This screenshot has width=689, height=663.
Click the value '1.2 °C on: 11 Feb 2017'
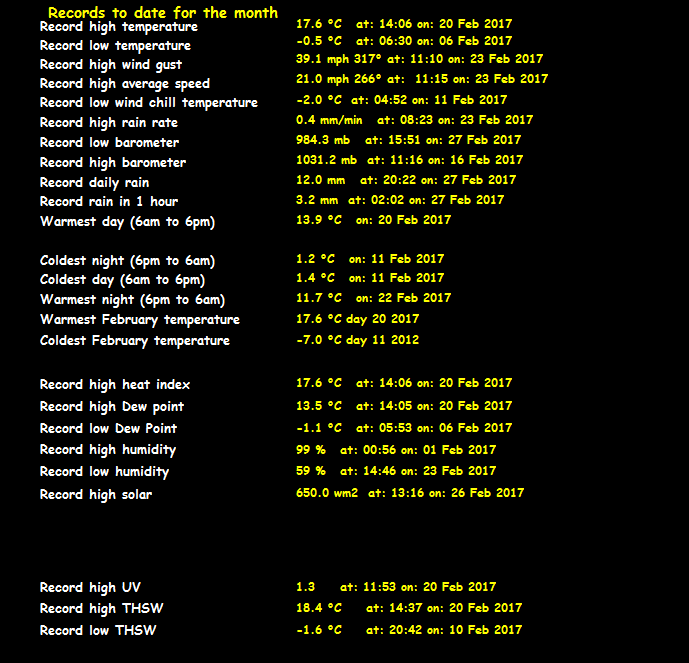(x=370, y=259)
